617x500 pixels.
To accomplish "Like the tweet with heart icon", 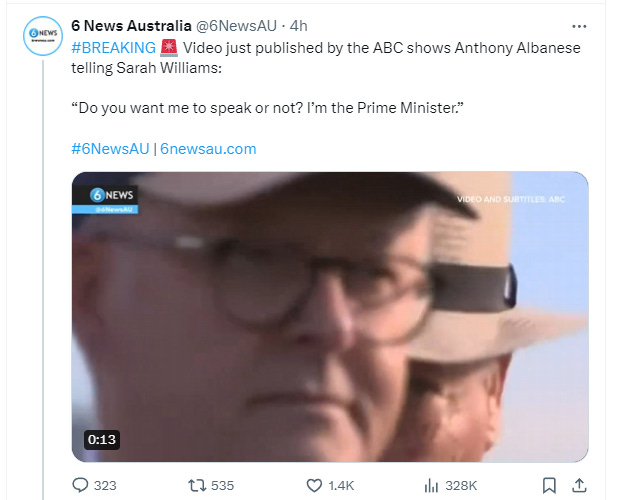I will 314,485.
